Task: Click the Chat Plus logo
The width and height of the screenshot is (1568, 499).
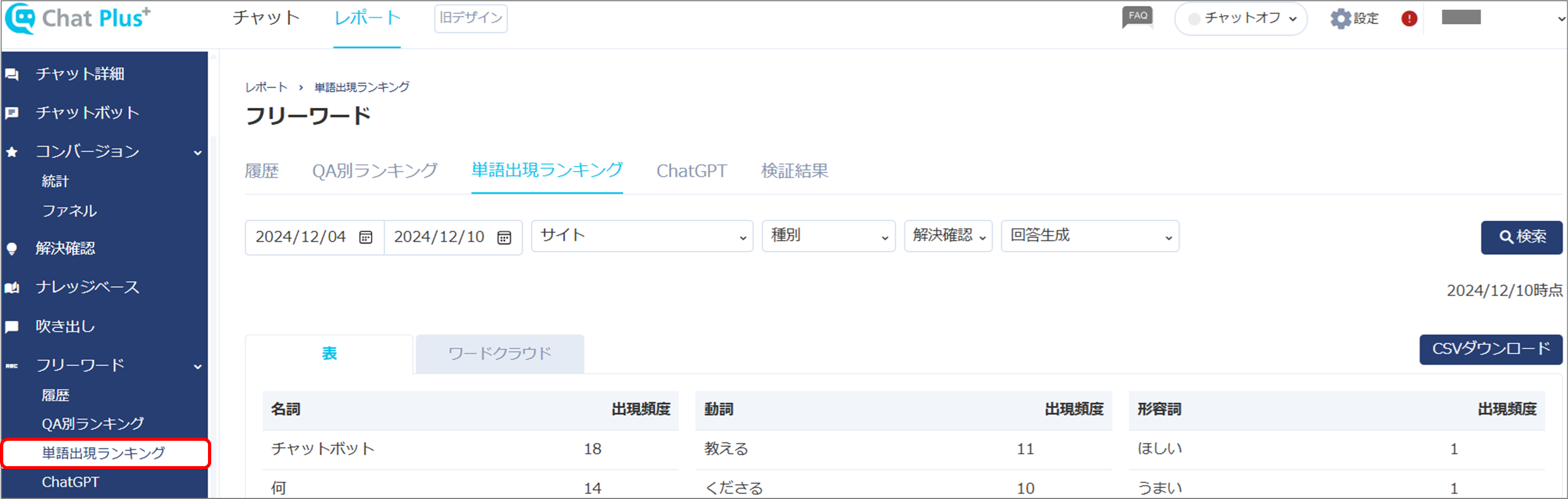Action: 77,18
